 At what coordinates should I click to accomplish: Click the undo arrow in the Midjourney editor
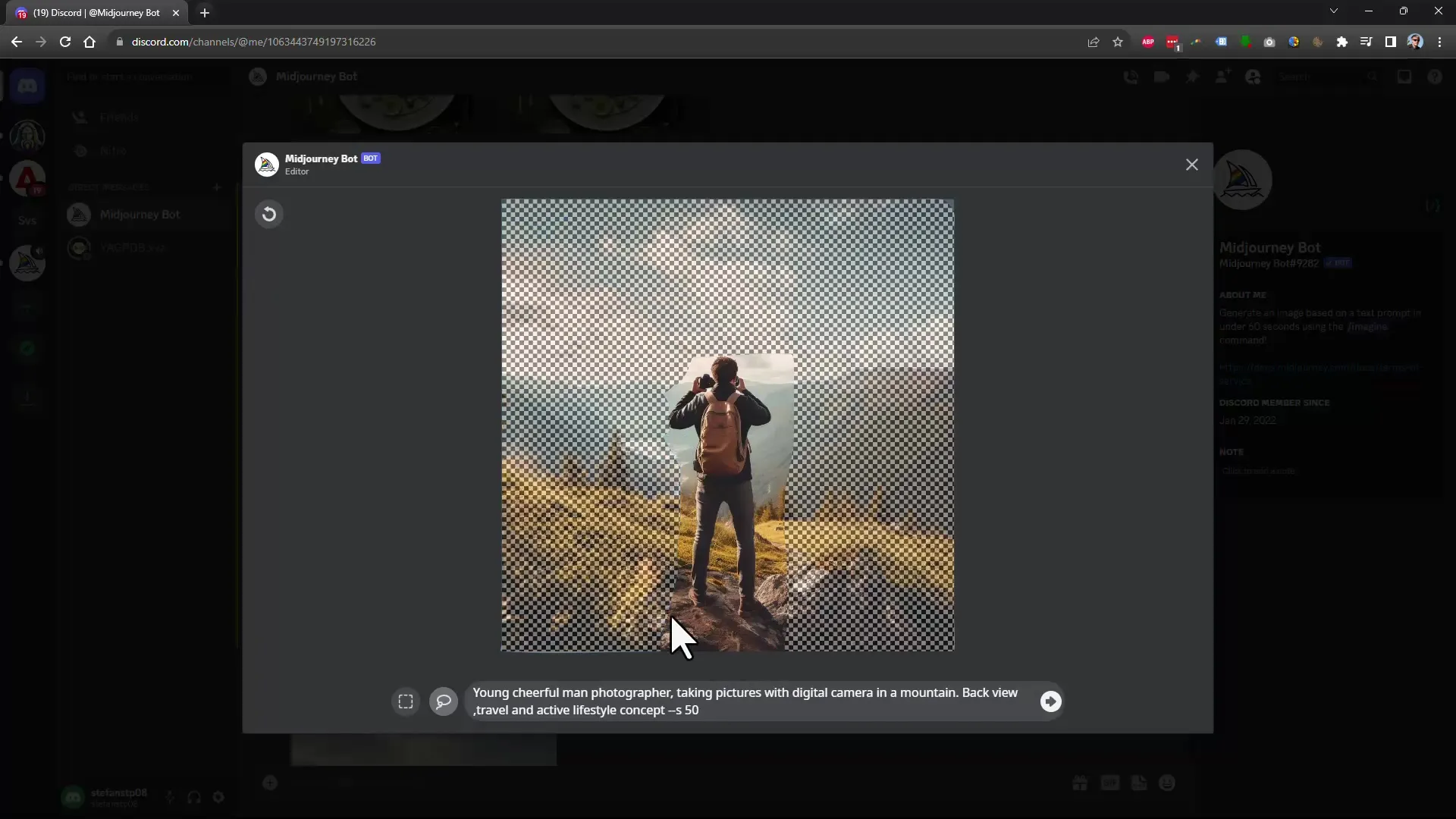coord(268,215)
